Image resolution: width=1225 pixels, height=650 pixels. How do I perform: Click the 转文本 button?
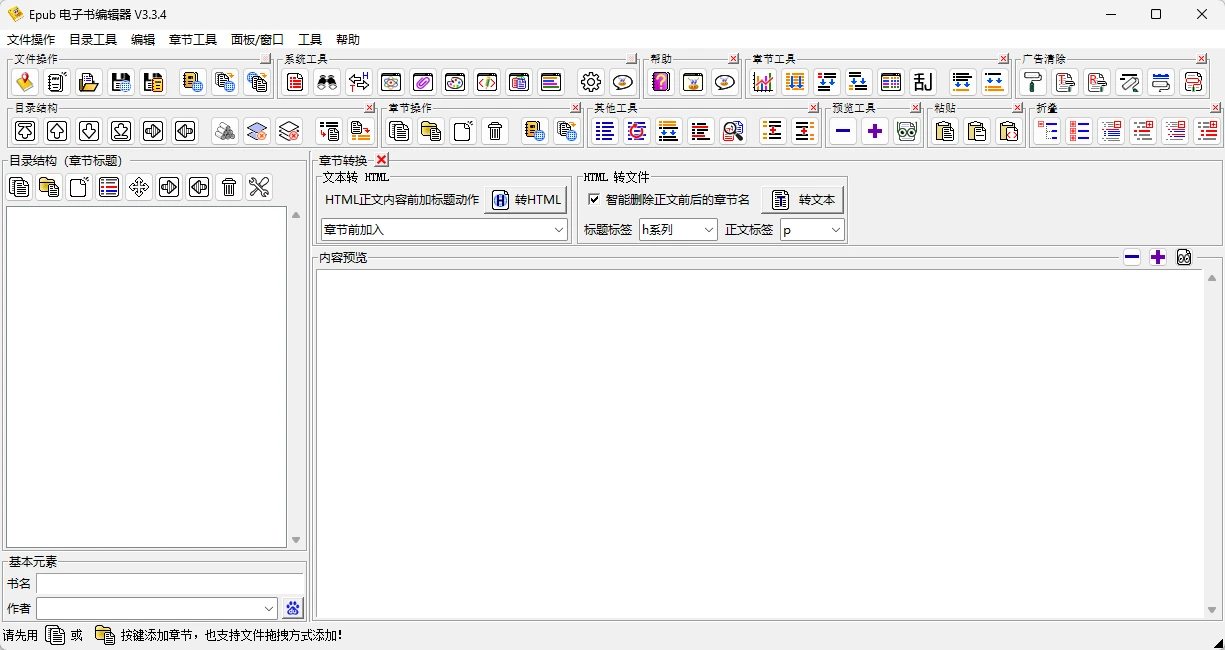pyautogui.click(x=802, y=200)
